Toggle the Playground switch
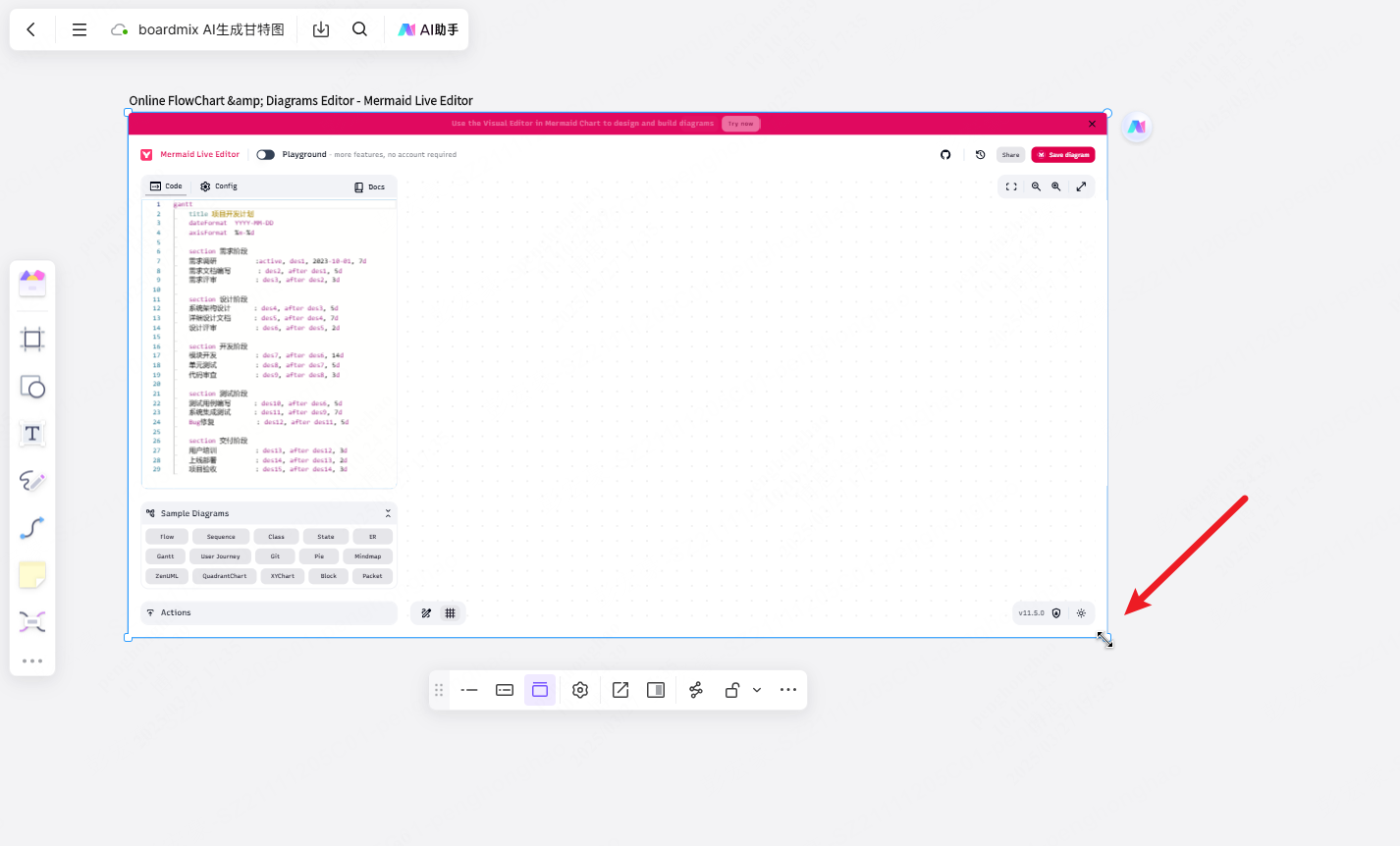 click(265, 154)
